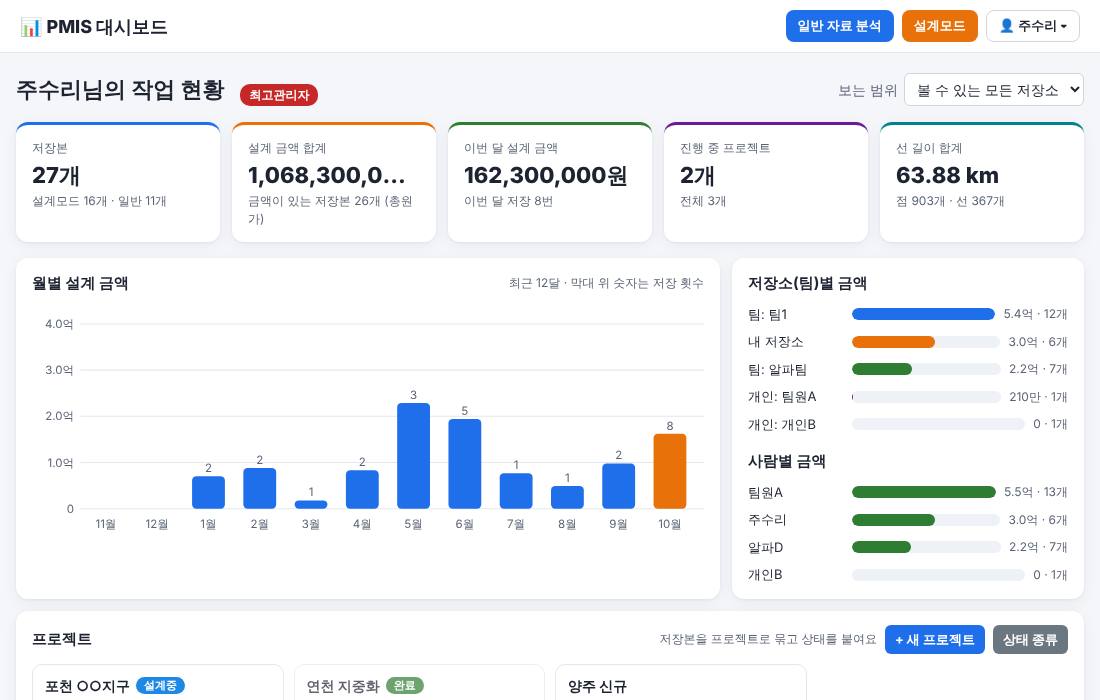Click the 사람별 금액 heading
Image resolution: width=1100 pixels, height=700 pixels.
[786, 462]
